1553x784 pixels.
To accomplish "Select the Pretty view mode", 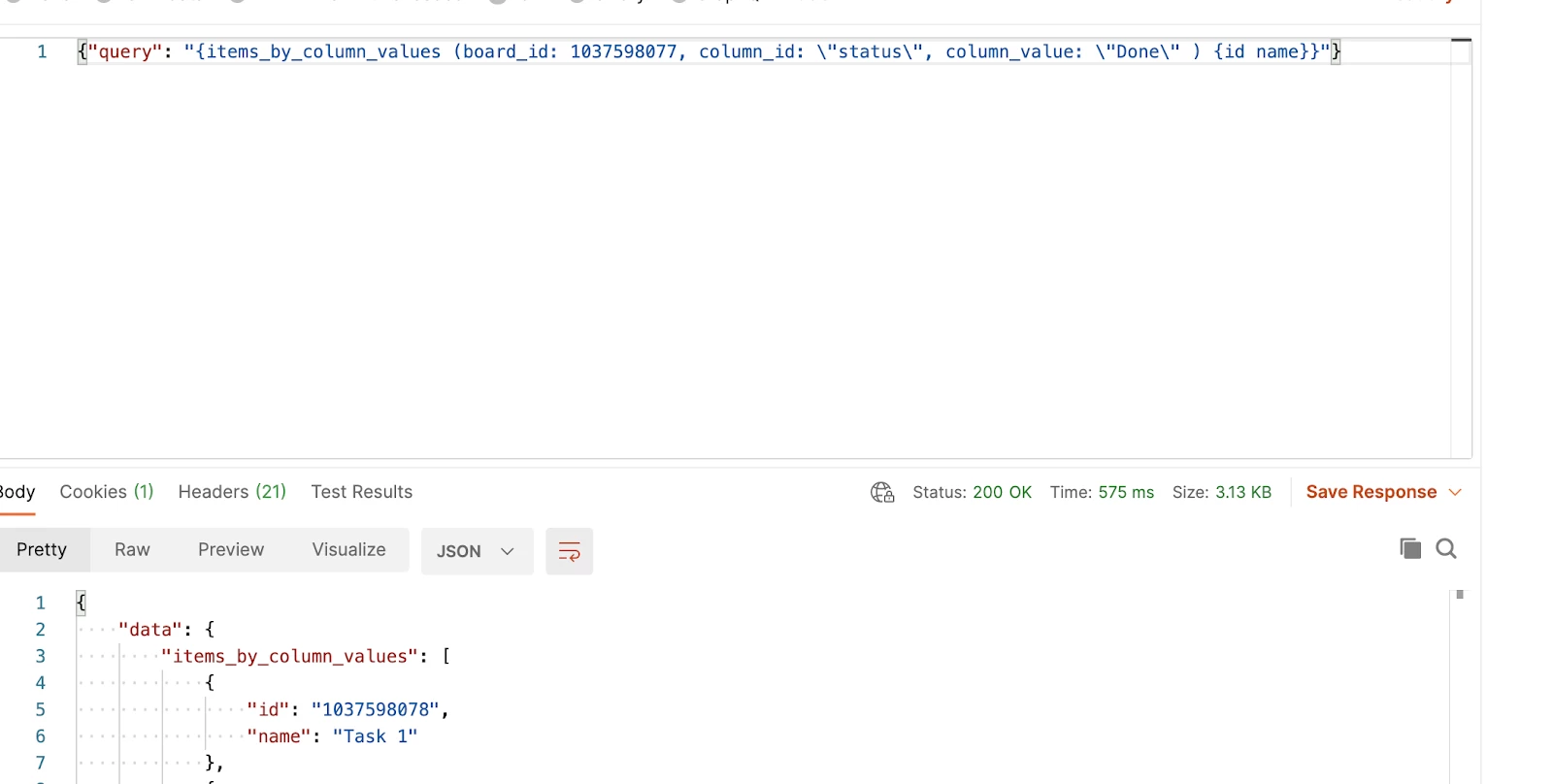I will 42,550.
